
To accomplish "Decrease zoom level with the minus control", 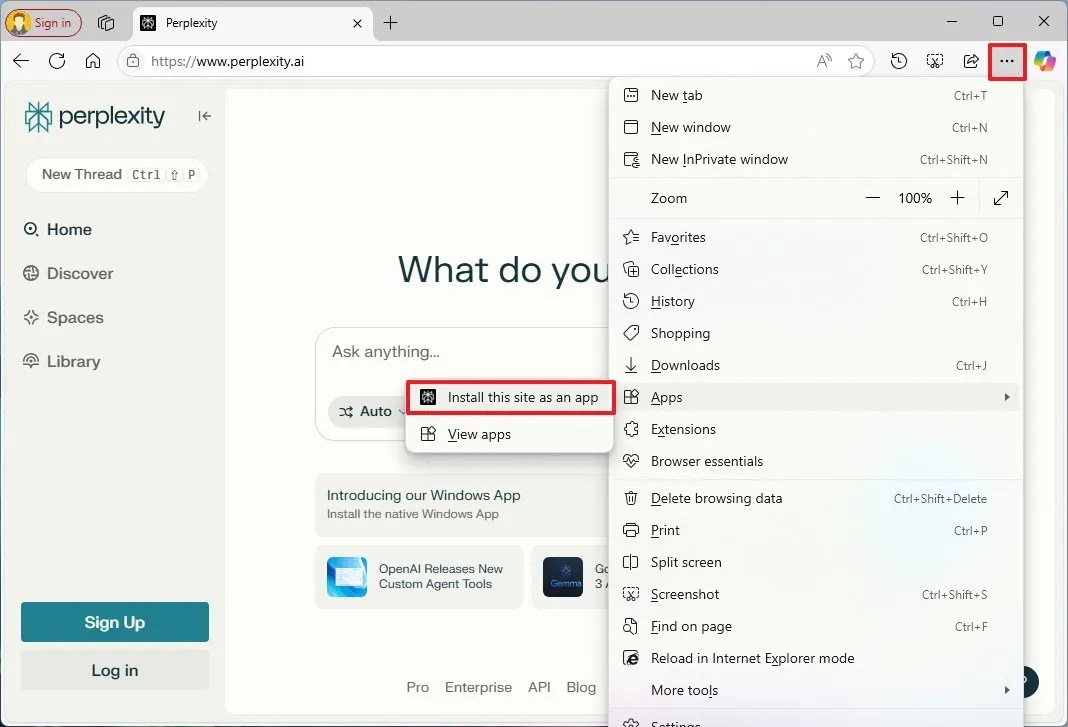I will [x=872, y=198].
